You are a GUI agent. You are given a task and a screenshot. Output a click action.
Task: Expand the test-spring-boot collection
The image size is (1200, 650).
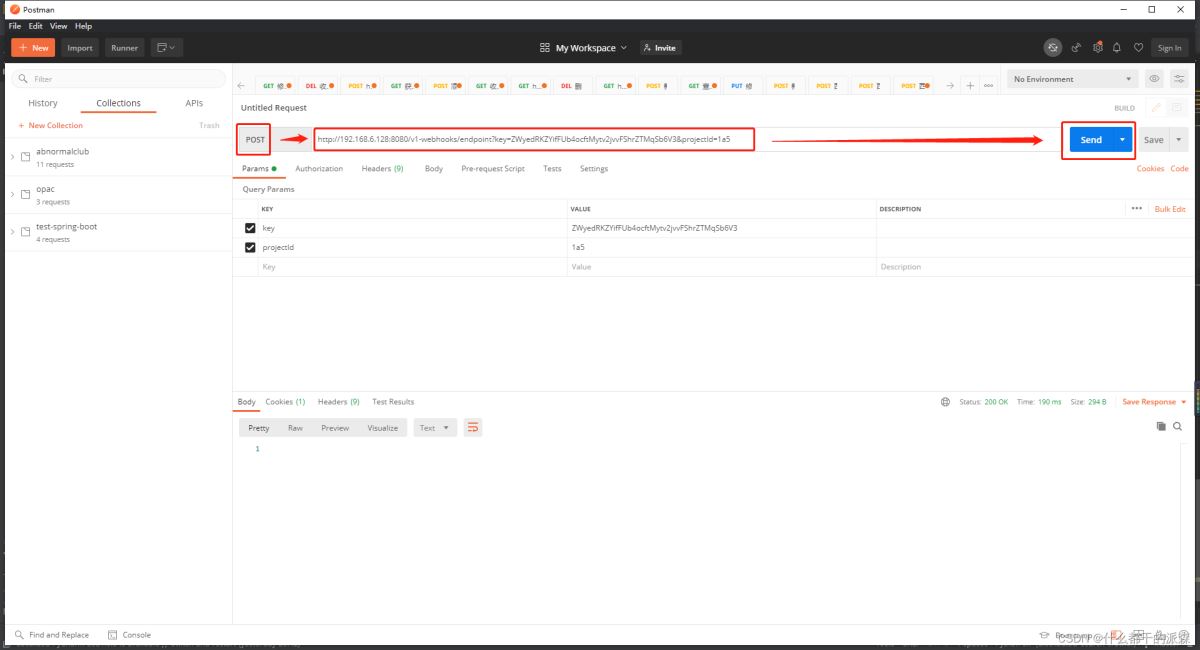12,232
